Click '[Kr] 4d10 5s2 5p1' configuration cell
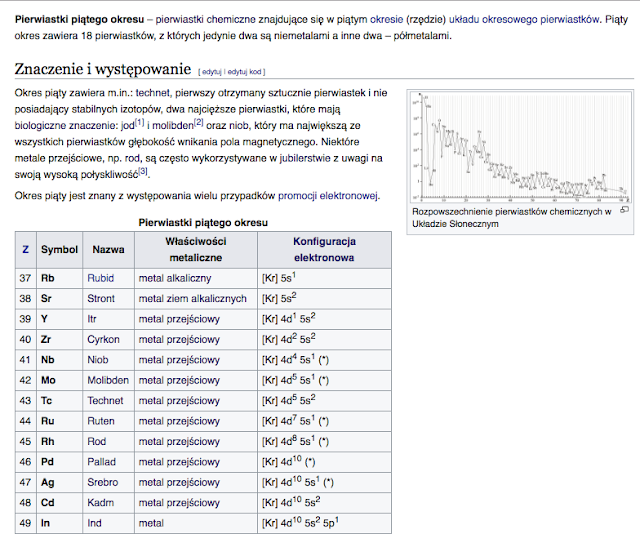 [x=324, y=523]
